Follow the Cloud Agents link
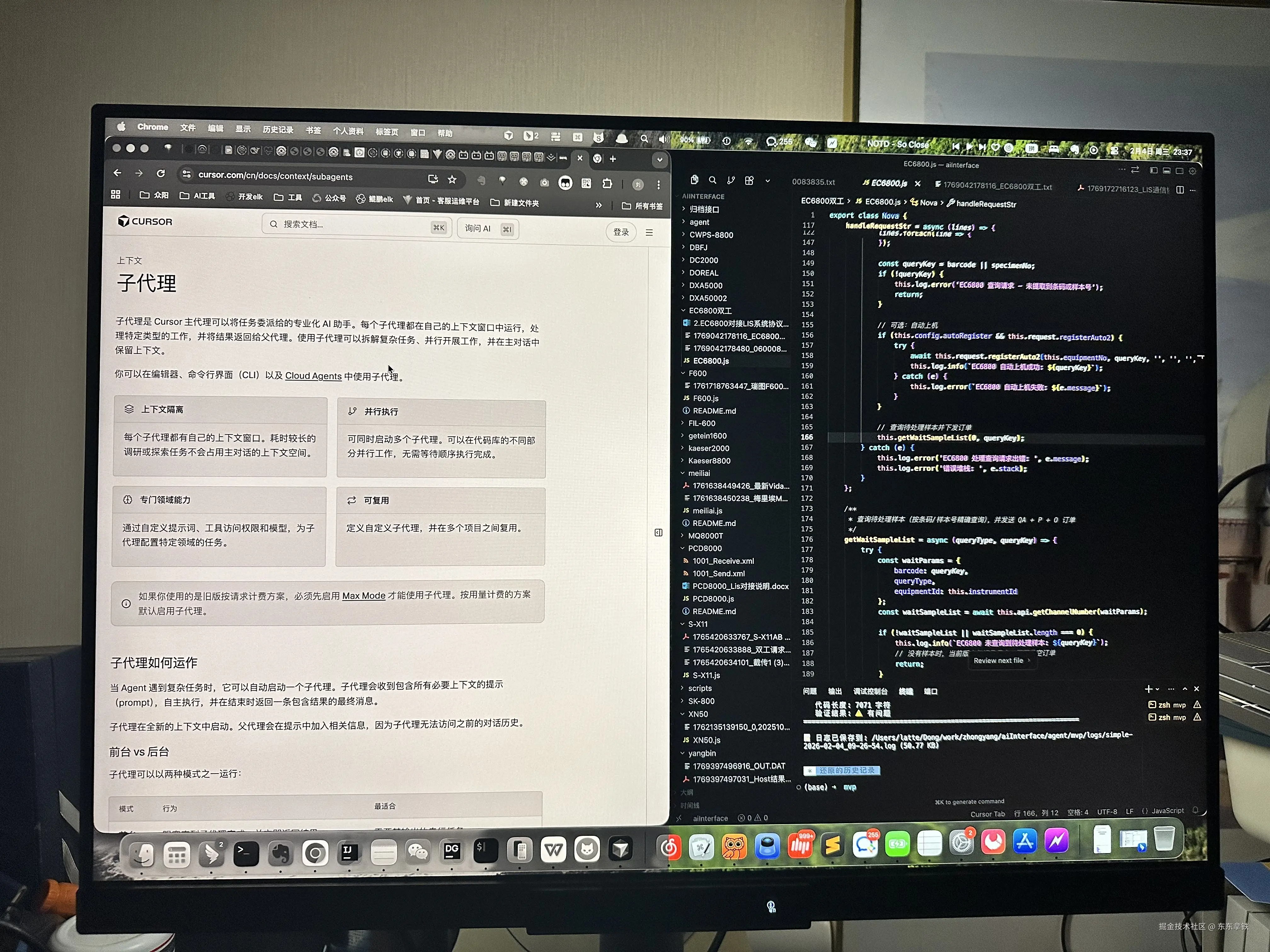The width and height of the screenshot is (1270, 952). (313, 376)
